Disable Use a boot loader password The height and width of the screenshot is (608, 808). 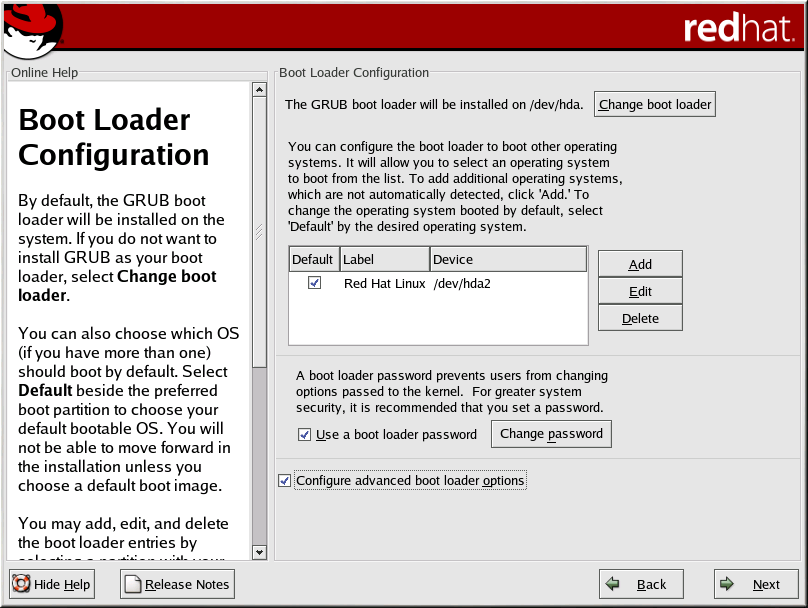point(305,434)
